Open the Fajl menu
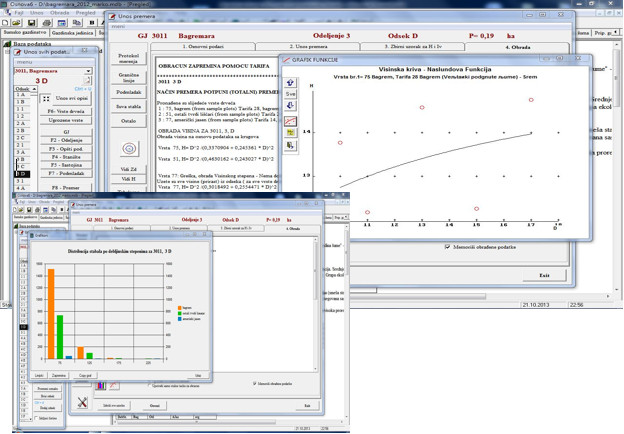Screen dimensions: 624x434 tap(20, 13)
